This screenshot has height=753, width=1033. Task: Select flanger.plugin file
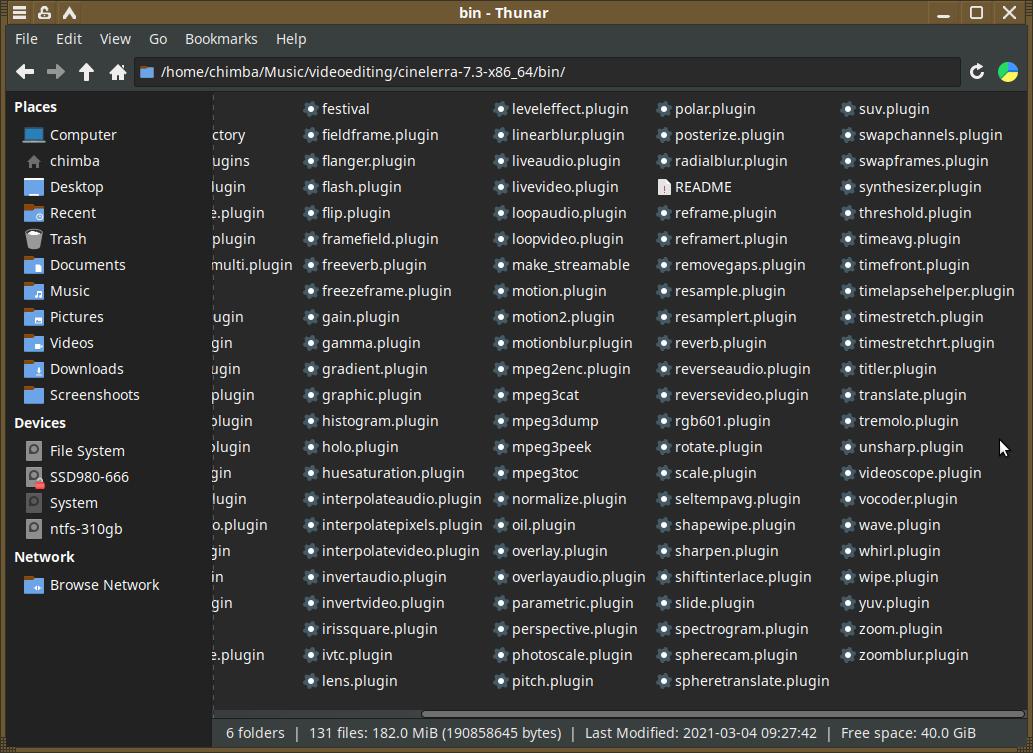click(x=360, y=161)
